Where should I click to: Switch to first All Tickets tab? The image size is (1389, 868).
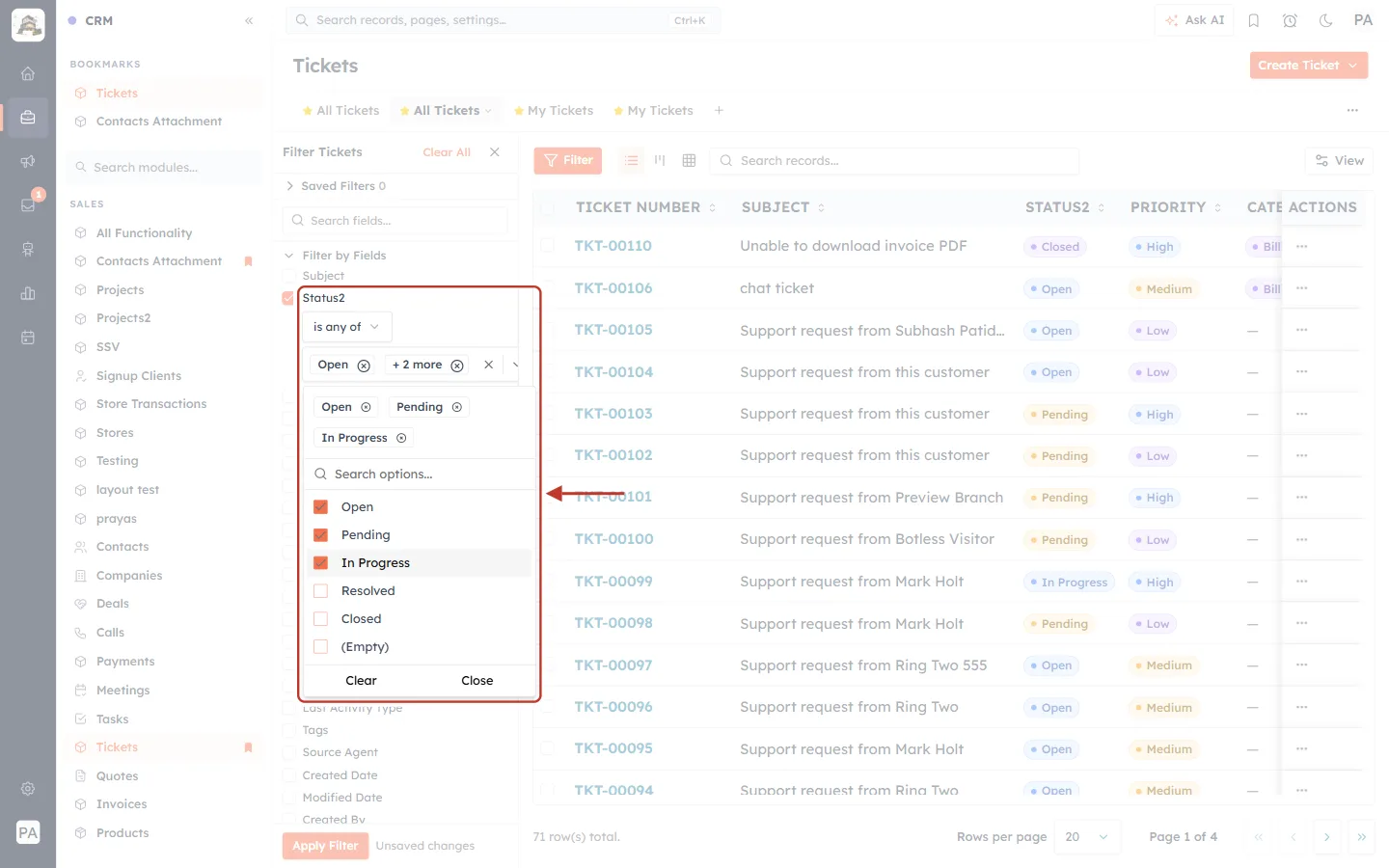click(340, 111)
